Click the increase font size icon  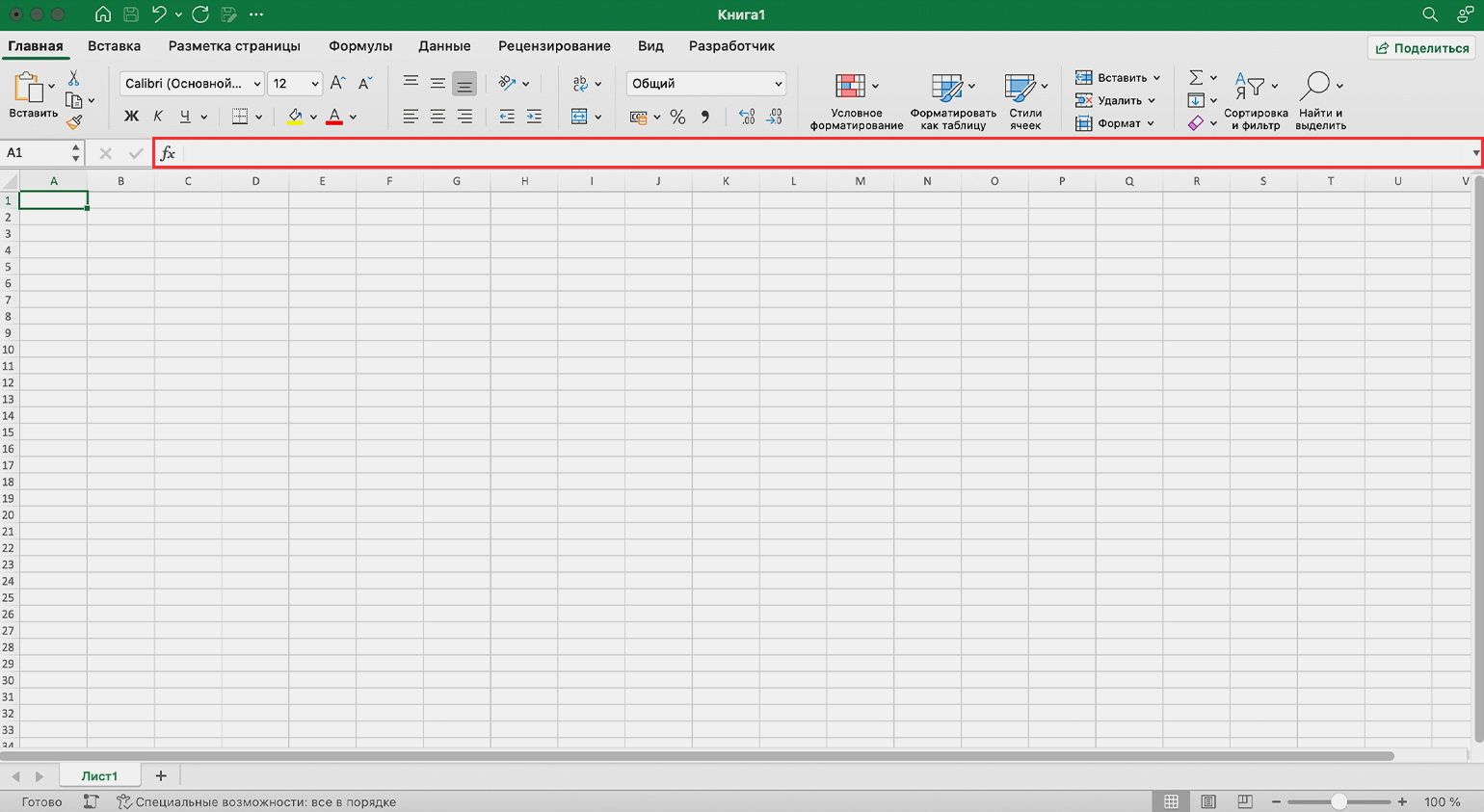(337, 84)
